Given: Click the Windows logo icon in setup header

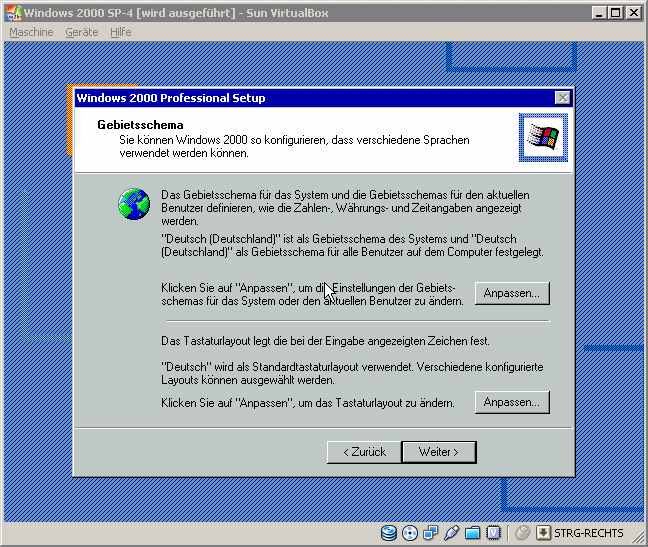Looking at the screenshot, I should (543, 137).
